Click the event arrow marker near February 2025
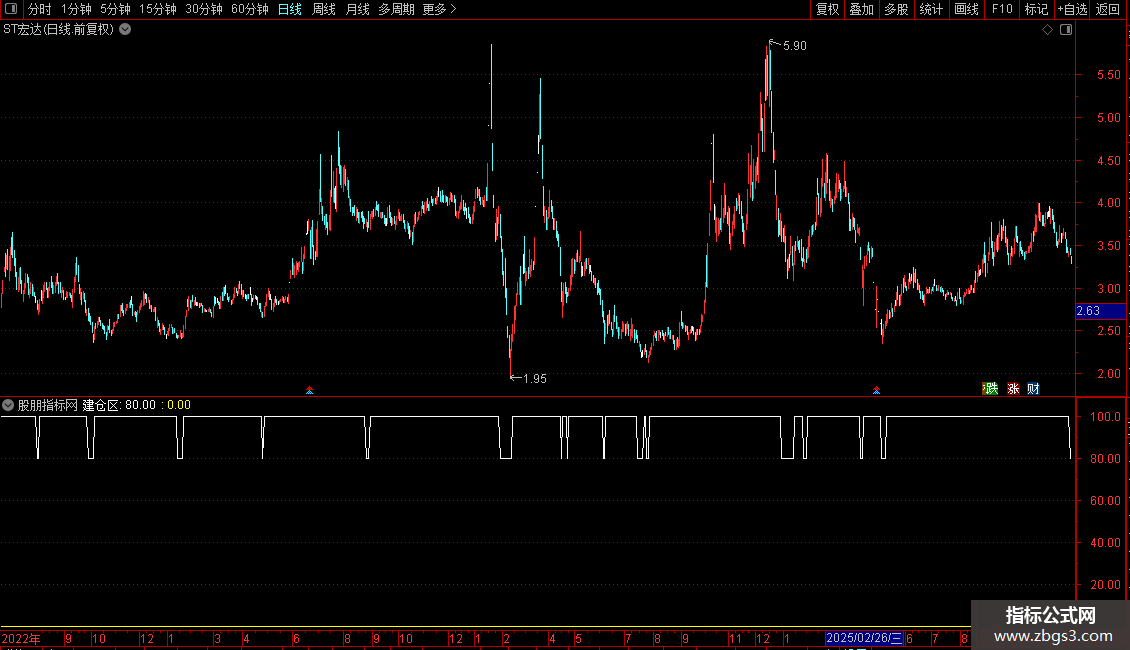Viewport: 1130px width, 650px height. (876, 390)
